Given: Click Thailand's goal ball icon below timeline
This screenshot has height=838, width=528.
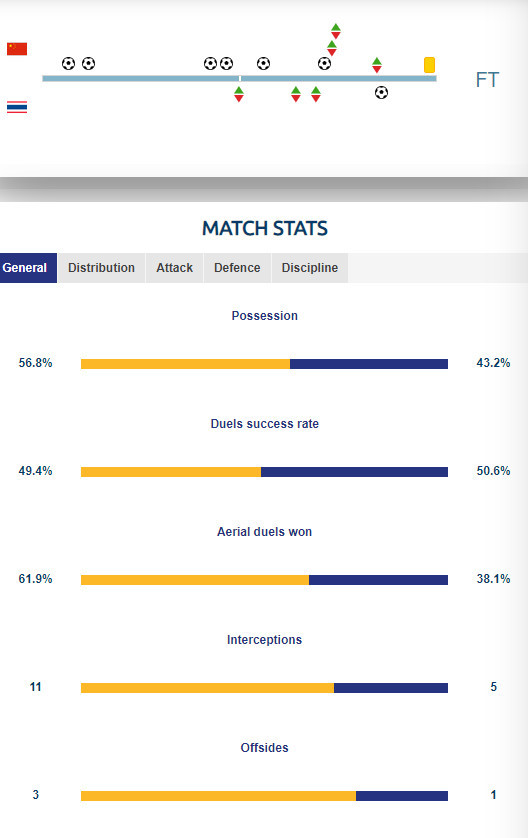Looking at the screenshot, I should coord(381,92).
